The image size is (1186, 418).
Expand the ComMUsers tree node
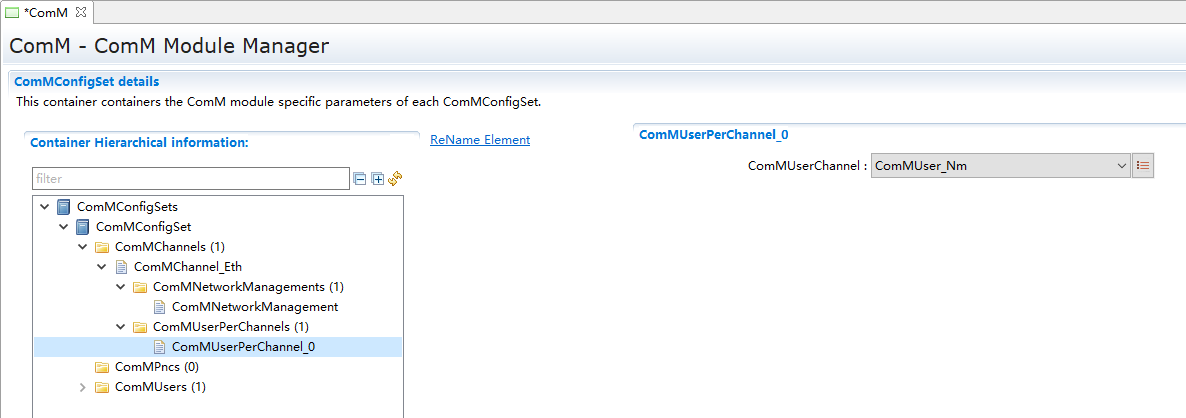[83, 387]
